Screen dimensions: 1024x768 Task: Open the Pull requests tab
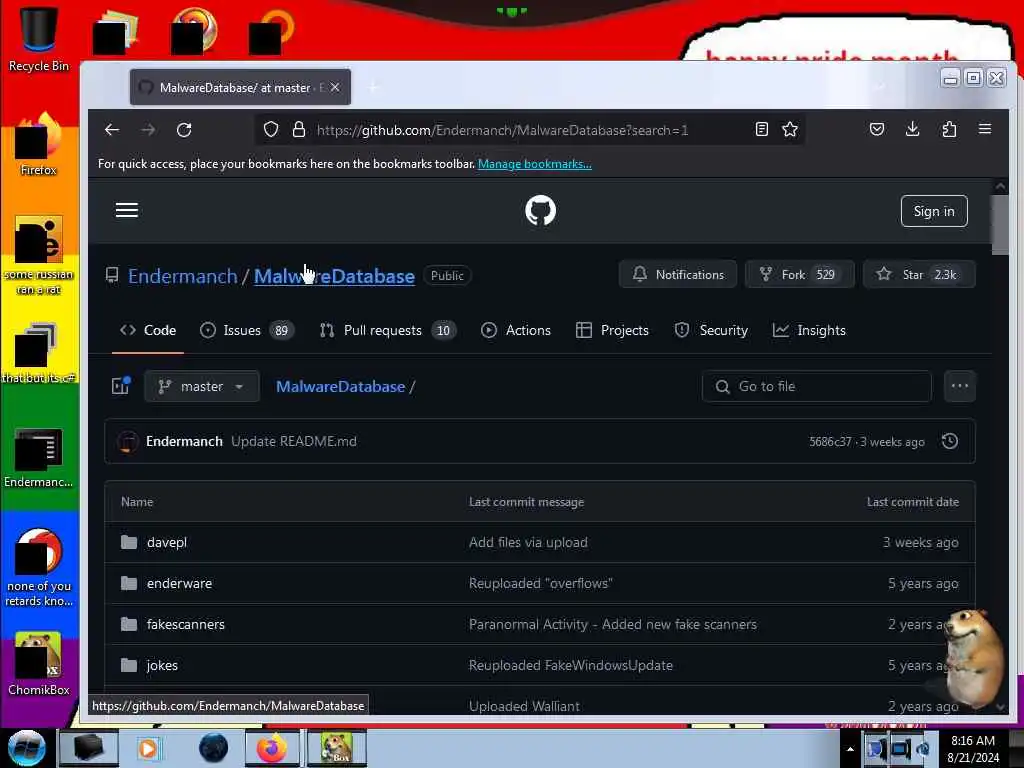point(387,330)
